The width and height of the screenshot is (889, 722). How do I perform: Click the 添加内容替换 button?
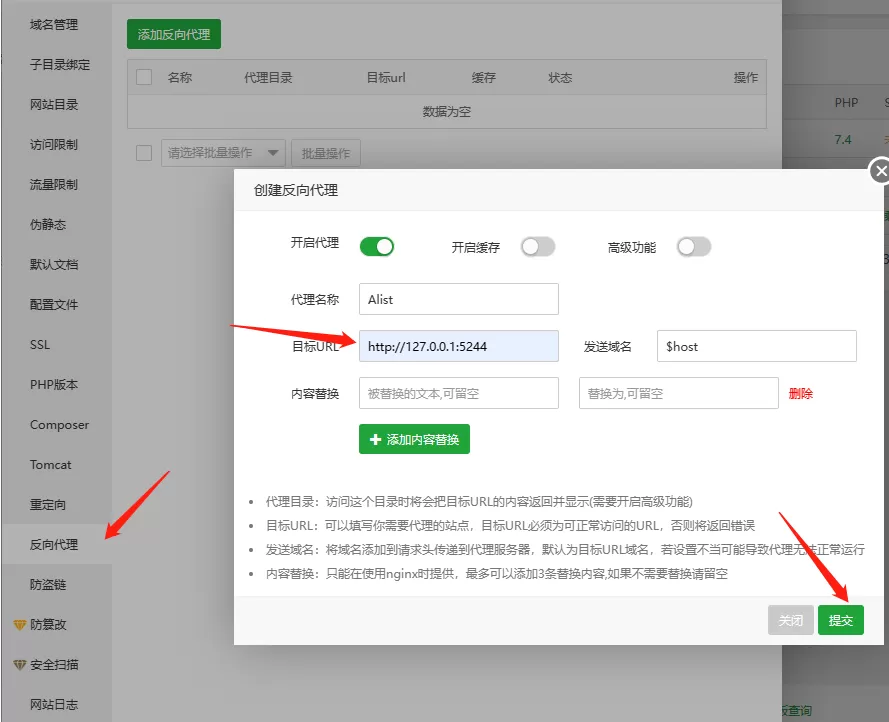[413, 439]
